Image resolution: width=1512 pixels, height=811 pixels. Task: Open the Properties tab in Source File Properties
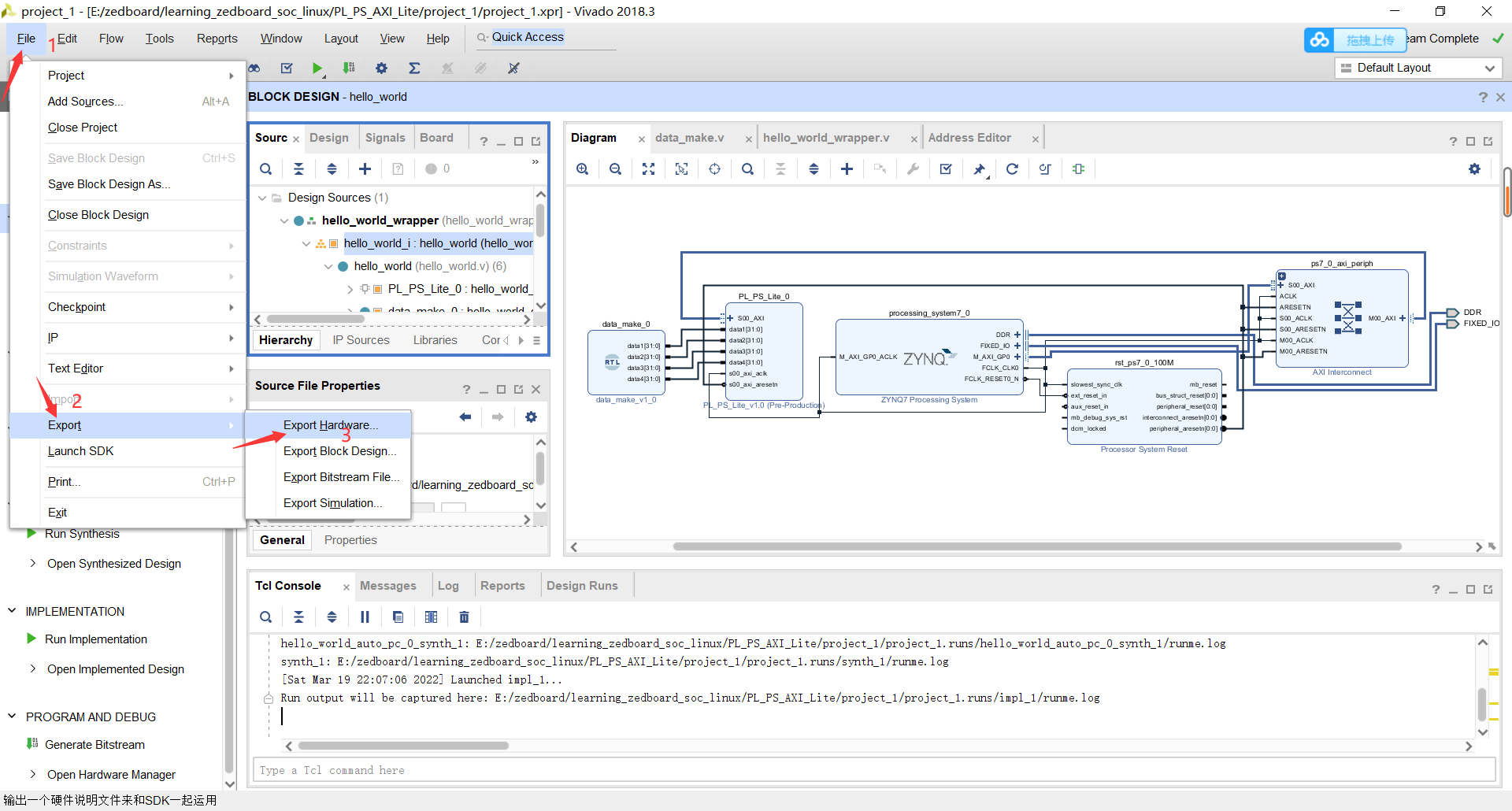350,540
